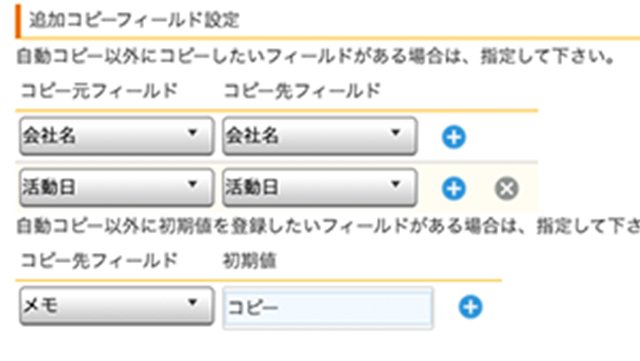Click the description about copying additional fields

pos(316,56)
